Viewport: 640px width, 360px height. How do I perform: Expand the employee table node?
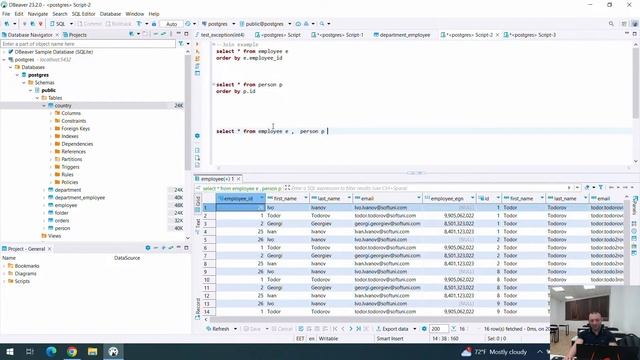44,205
